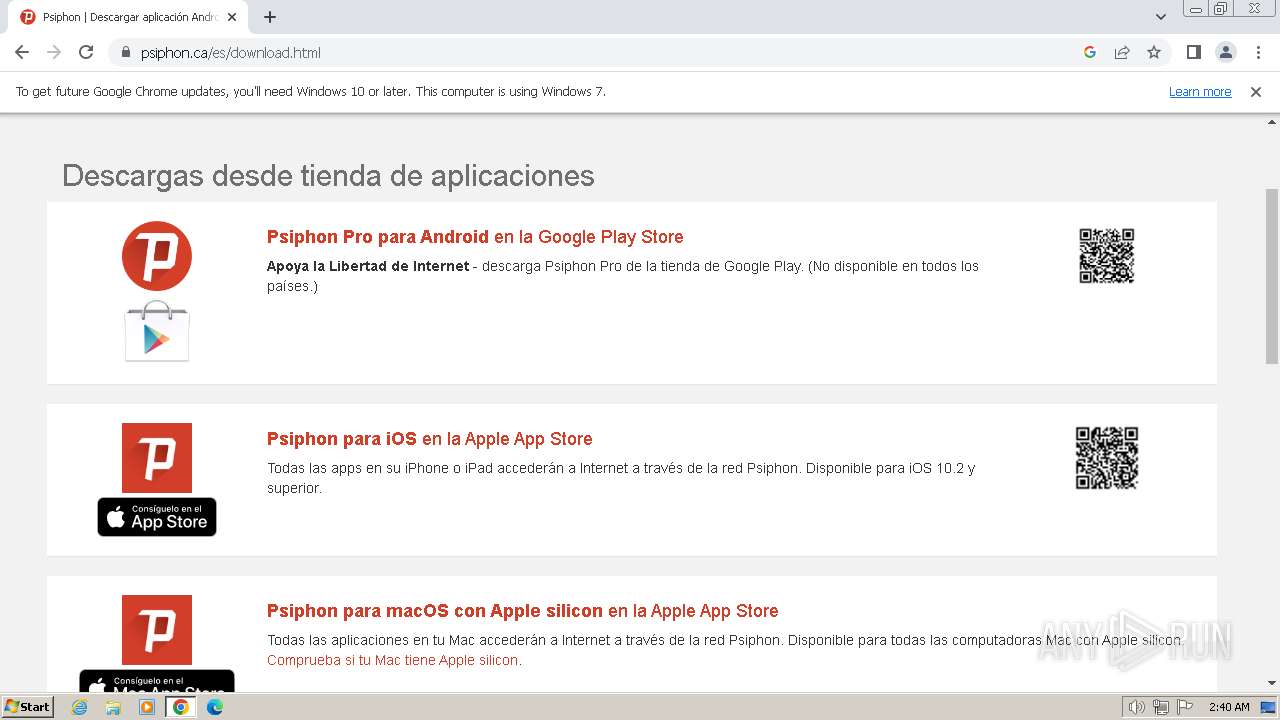1280x720 pixels.
Task: Open the Action Center flag icon
Action: pyautogui.click(x=1184, y=707)
